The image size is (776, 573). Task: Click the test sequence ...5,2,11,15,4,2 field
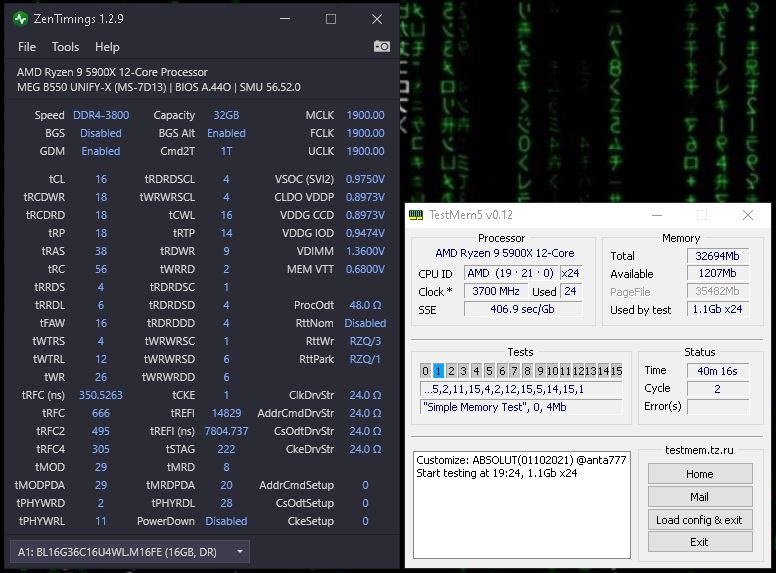[521, 389]
